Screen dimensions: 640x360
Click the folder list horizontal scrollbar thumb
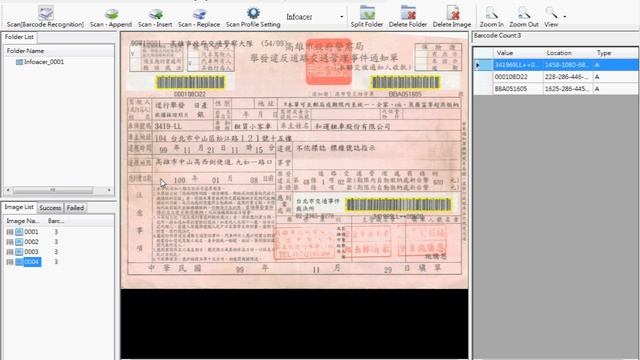click(x=53, y=190)
